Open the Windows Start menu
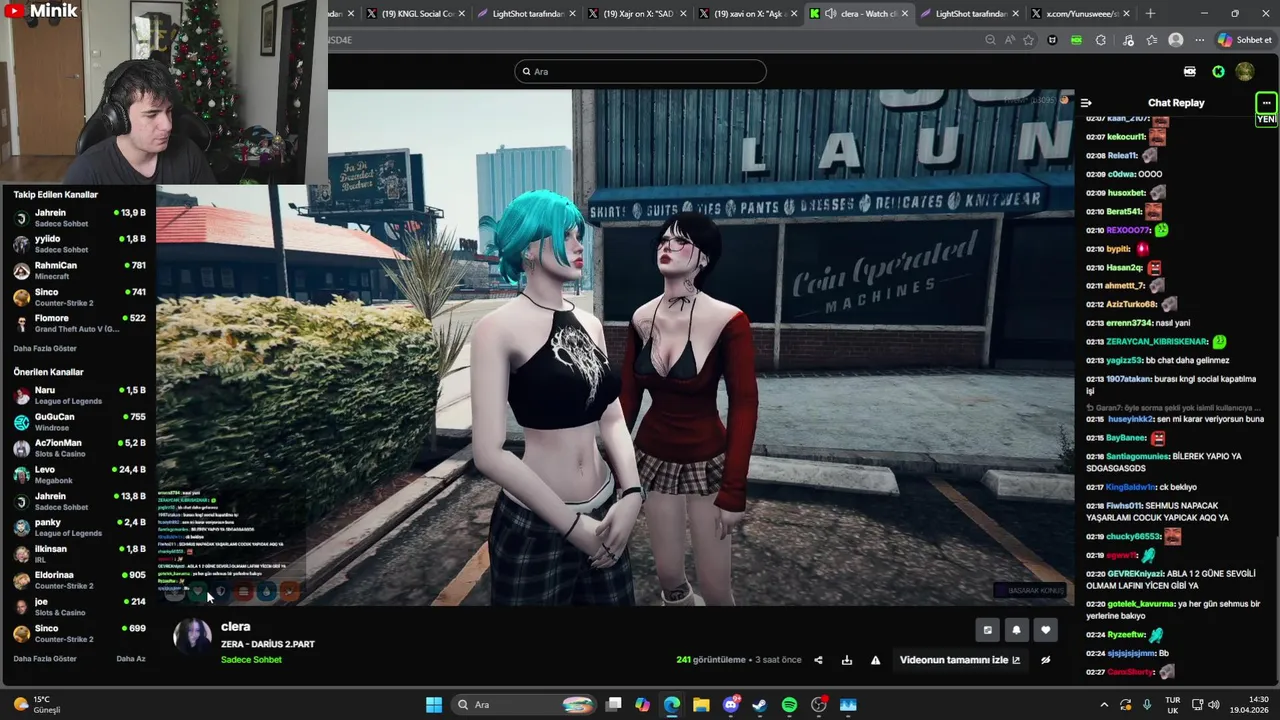1280x720 pixels. click(x=434, y=705)
